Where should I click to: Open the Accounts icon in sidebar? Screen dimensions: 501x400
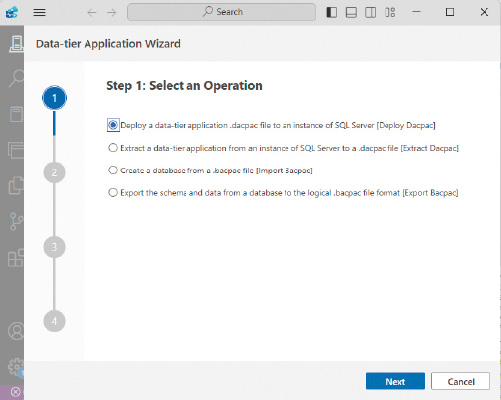tap(16, 331)
